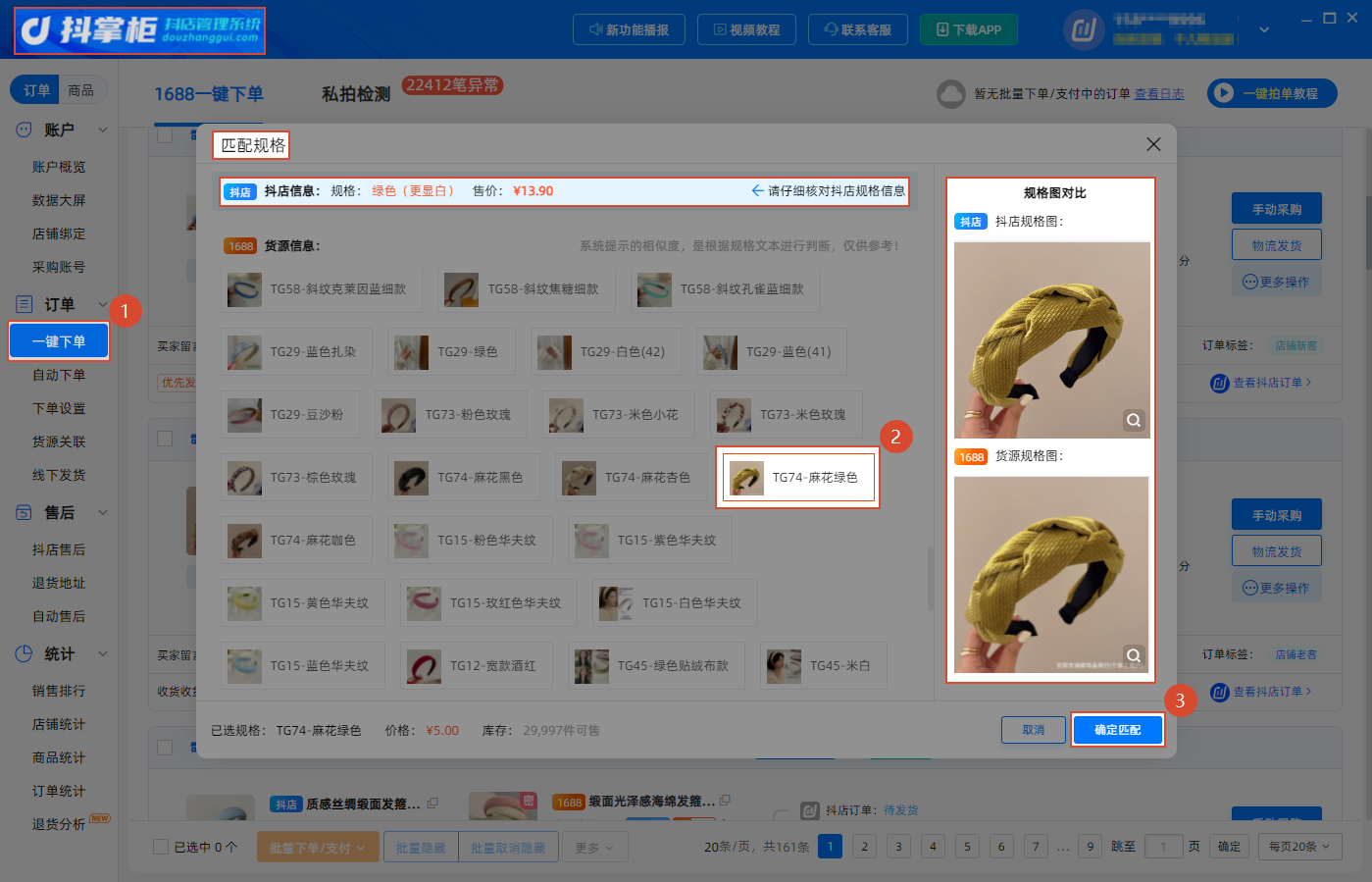Viewport: 1372px width, 882px height.
Task: Magnify the 货源规格图 comparison image
Action: (1134, 655)
